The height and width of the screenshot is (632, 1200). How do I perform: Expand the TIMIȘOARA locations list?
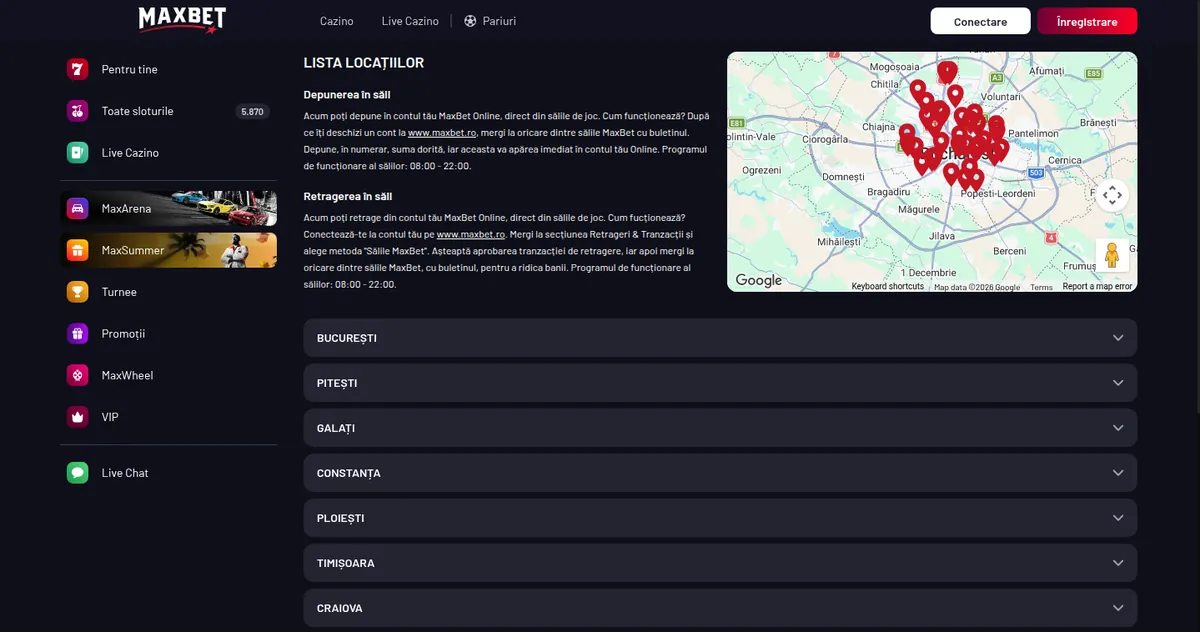coord(720,563)
